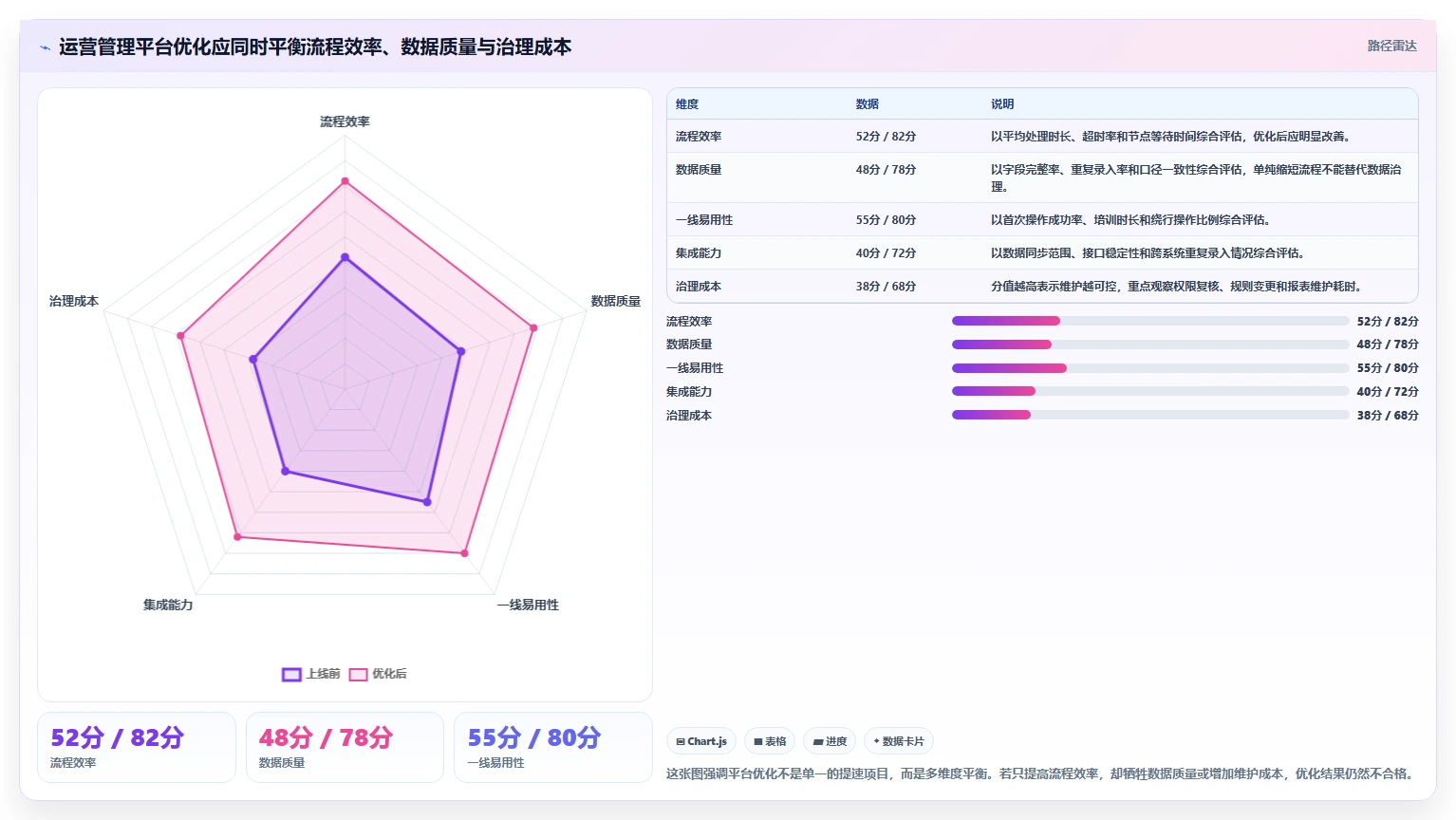
Task: Click the purple 上线前 point on 流程效率 axis
Action: [x=345, y=257]
